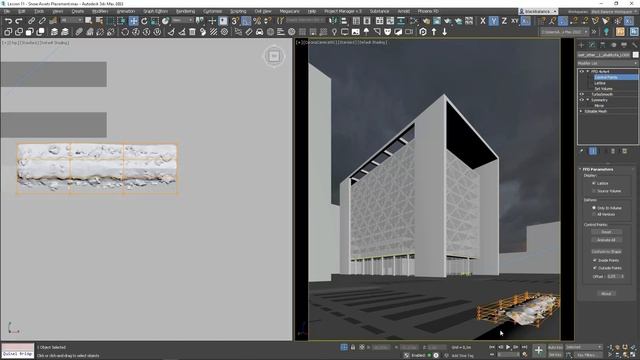Click Play Animation button
Screen dimensions: 640x360
click(x=508, y=347)
